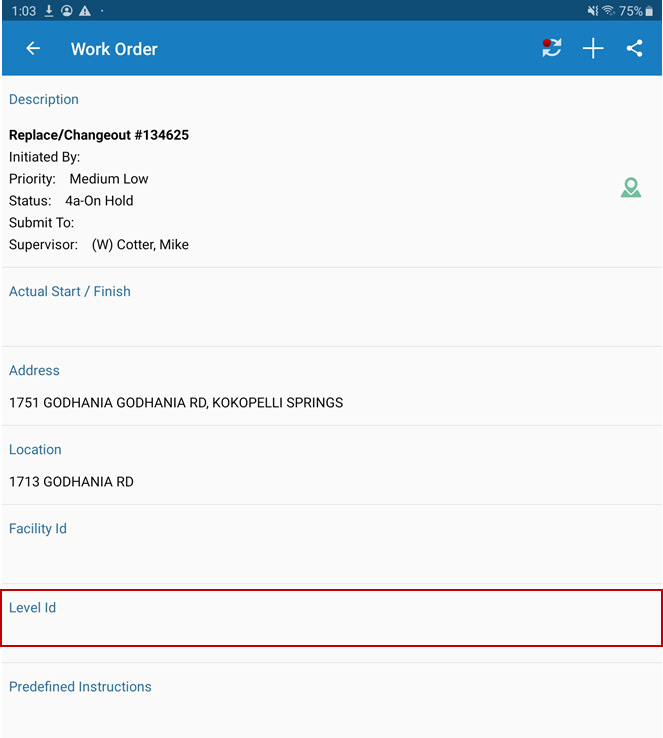Tap the 1751 Godhania Rd address text

176,403
